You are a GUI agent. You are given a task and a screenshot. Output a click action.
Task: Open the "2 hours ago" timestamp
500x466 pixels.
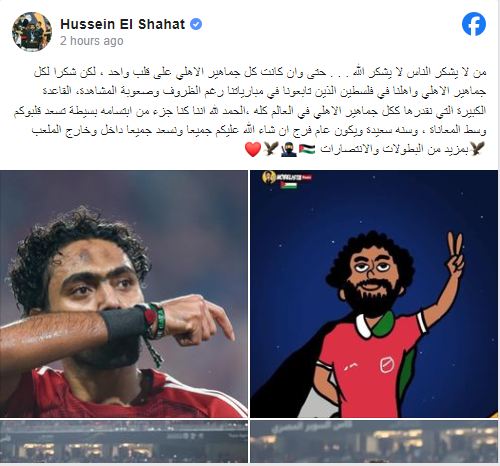click(92, 41)
